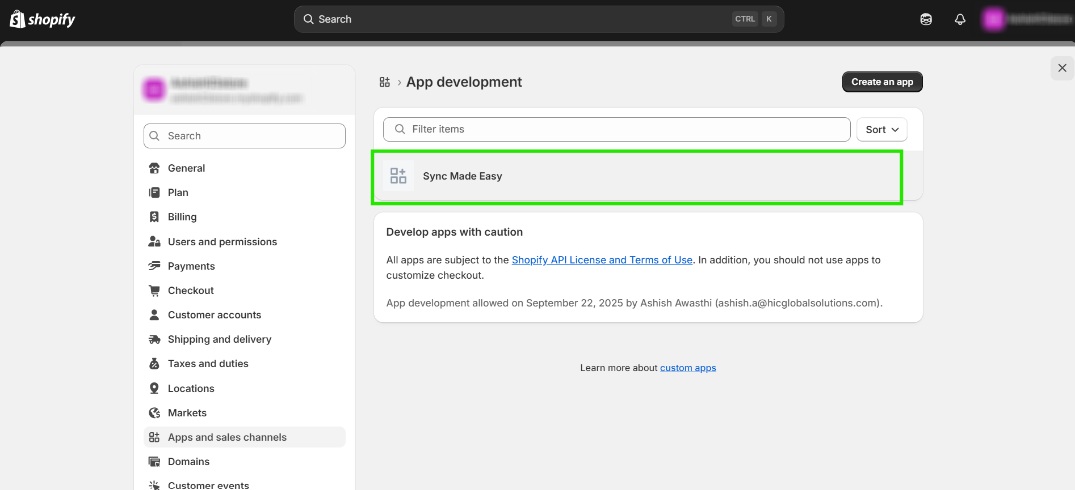Open General settings in sidebar
The image size is (1075, 490).
pyautogui.click(x=186, y=168)
